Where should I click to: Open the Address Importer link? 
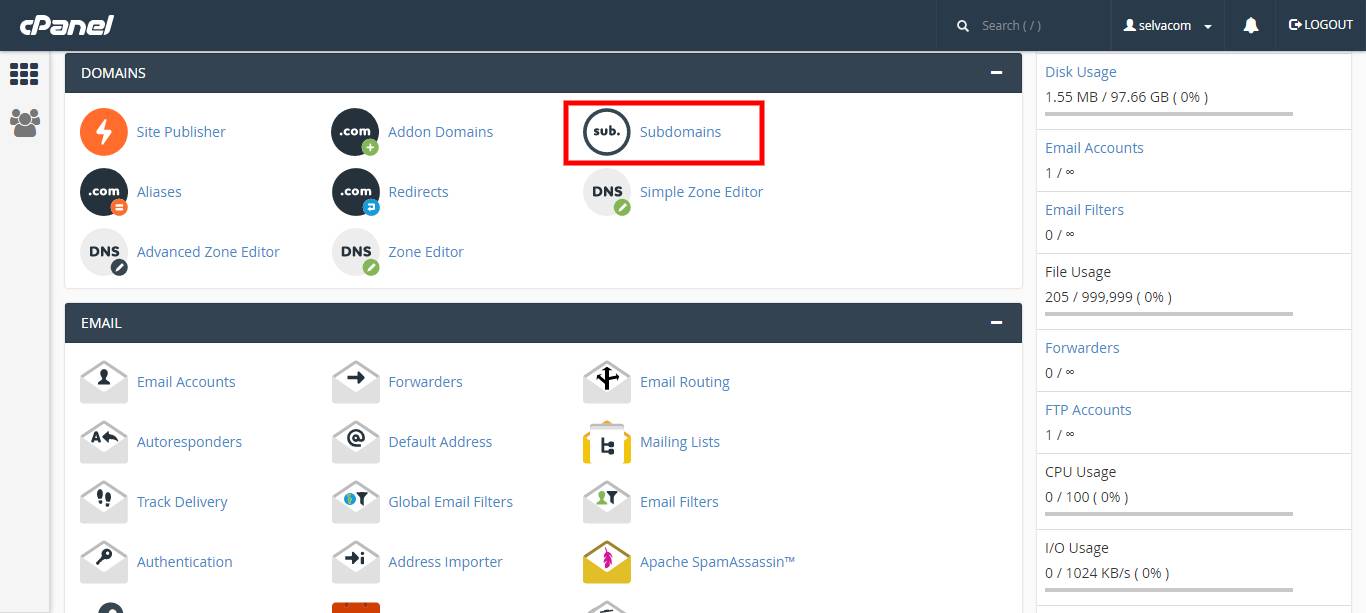(x=445, y=562)
